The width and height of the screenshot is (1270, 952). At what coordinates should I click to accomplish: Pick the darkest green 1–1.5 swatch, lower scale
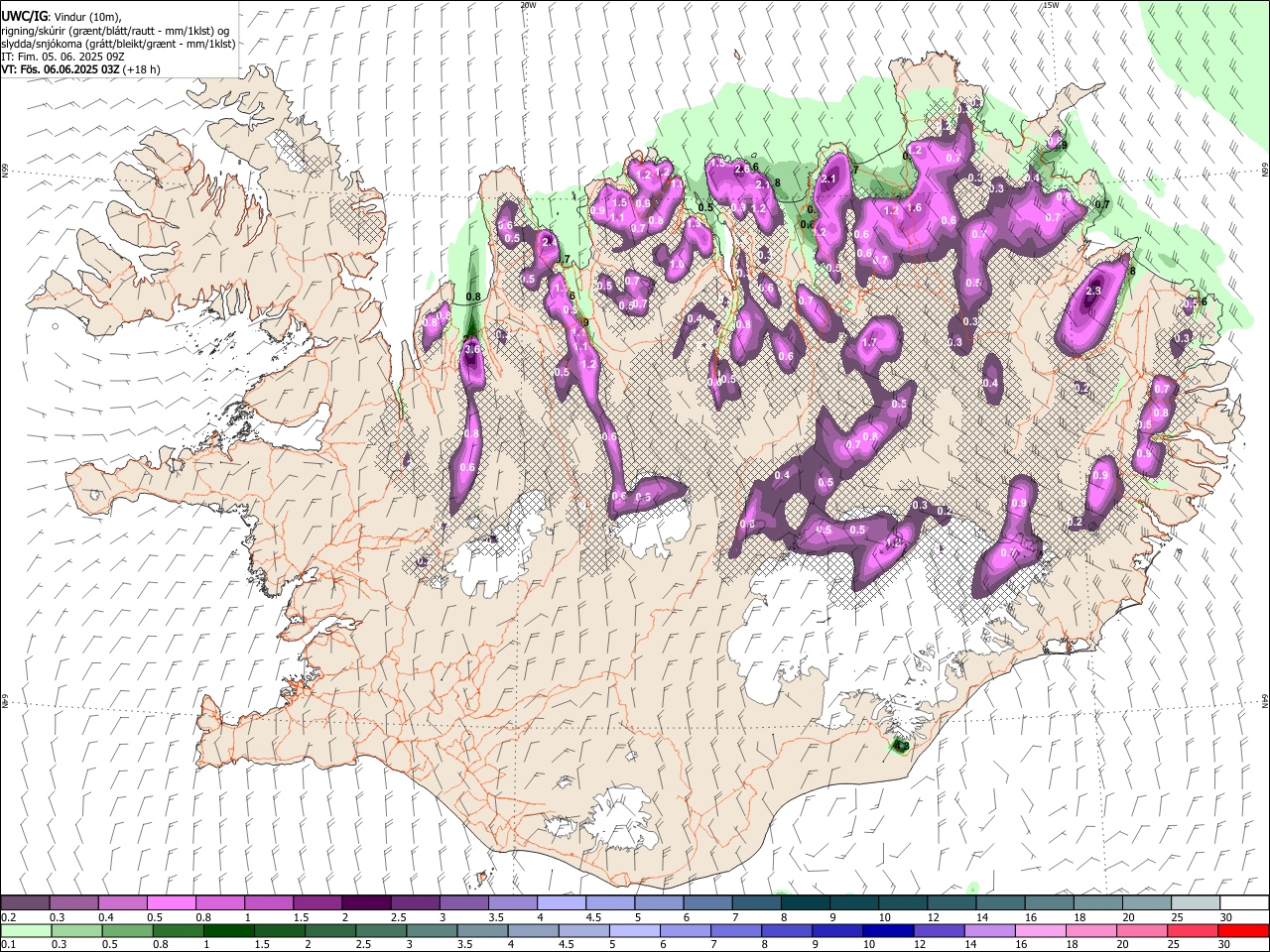tap(228, 930)
